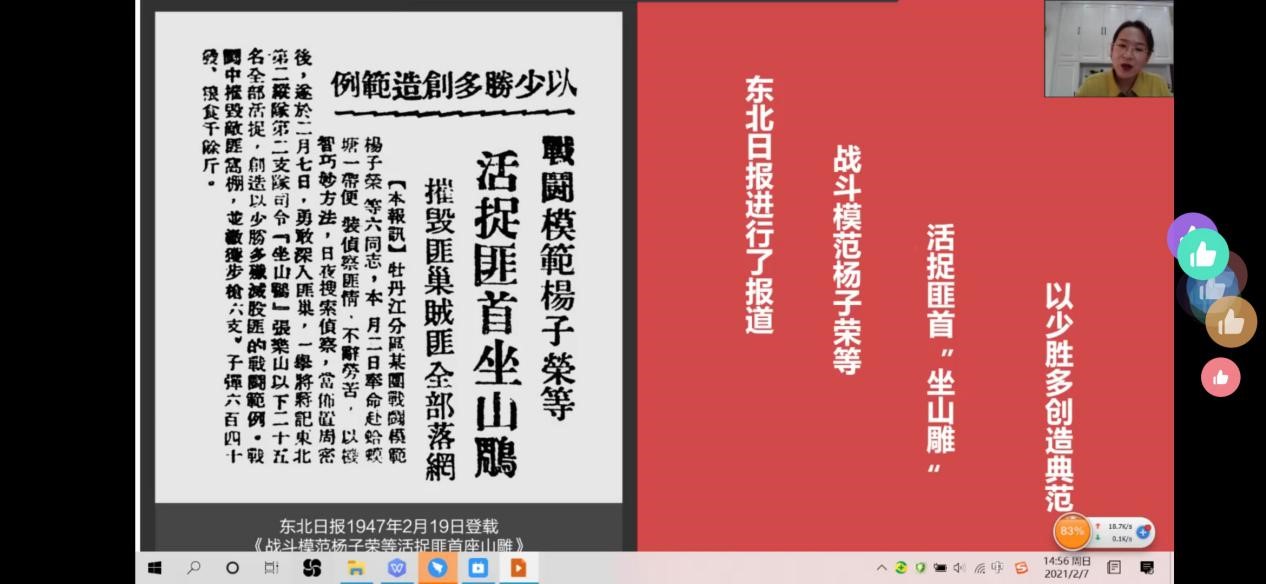Switch to the WPS Office taskbar app
The image size is (1266, 584).
click(396, 568)
